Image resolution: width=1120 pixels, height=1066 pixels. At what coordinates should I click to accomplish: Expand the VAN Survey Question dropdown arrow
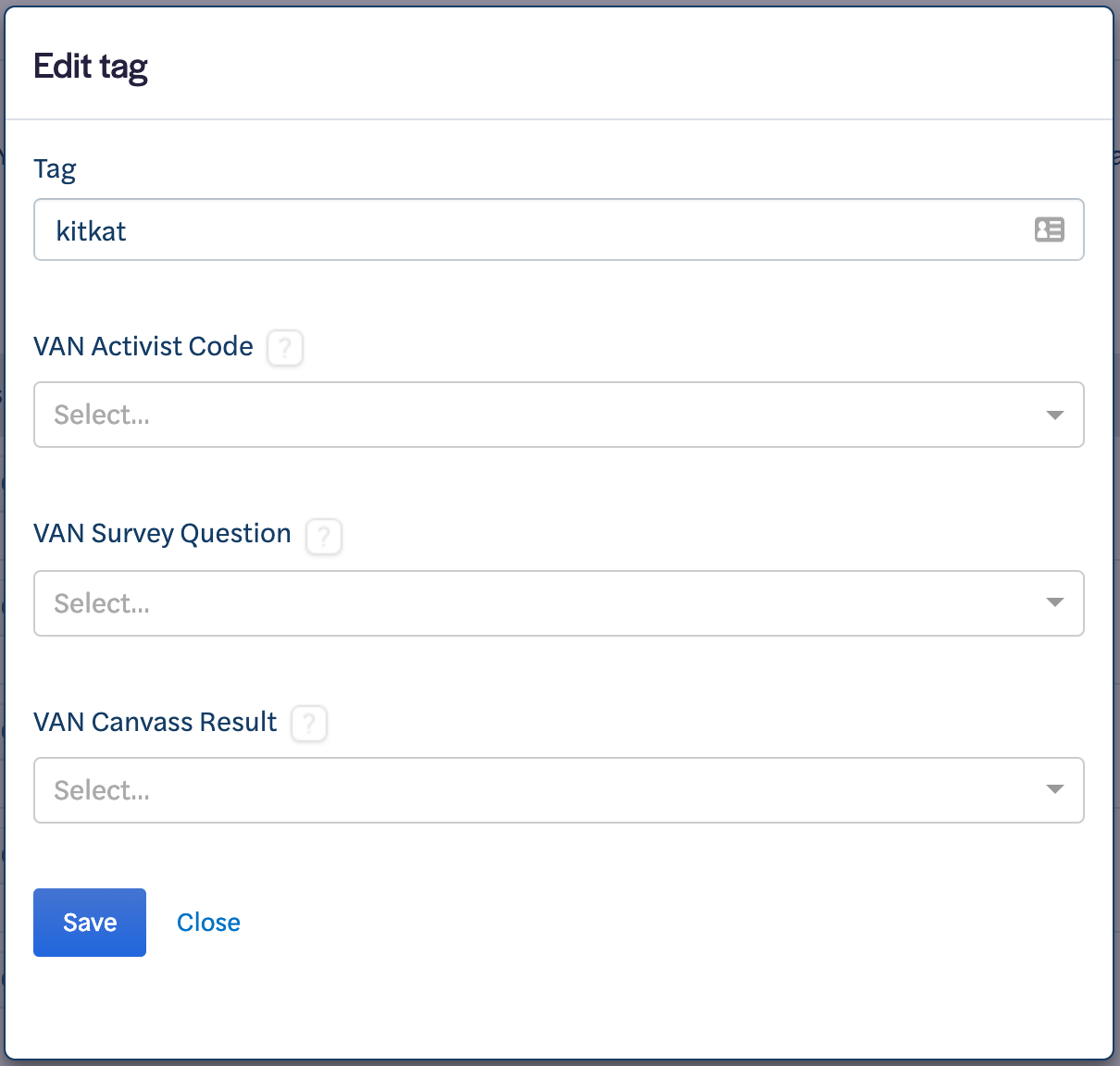[x=1054, y=602]
